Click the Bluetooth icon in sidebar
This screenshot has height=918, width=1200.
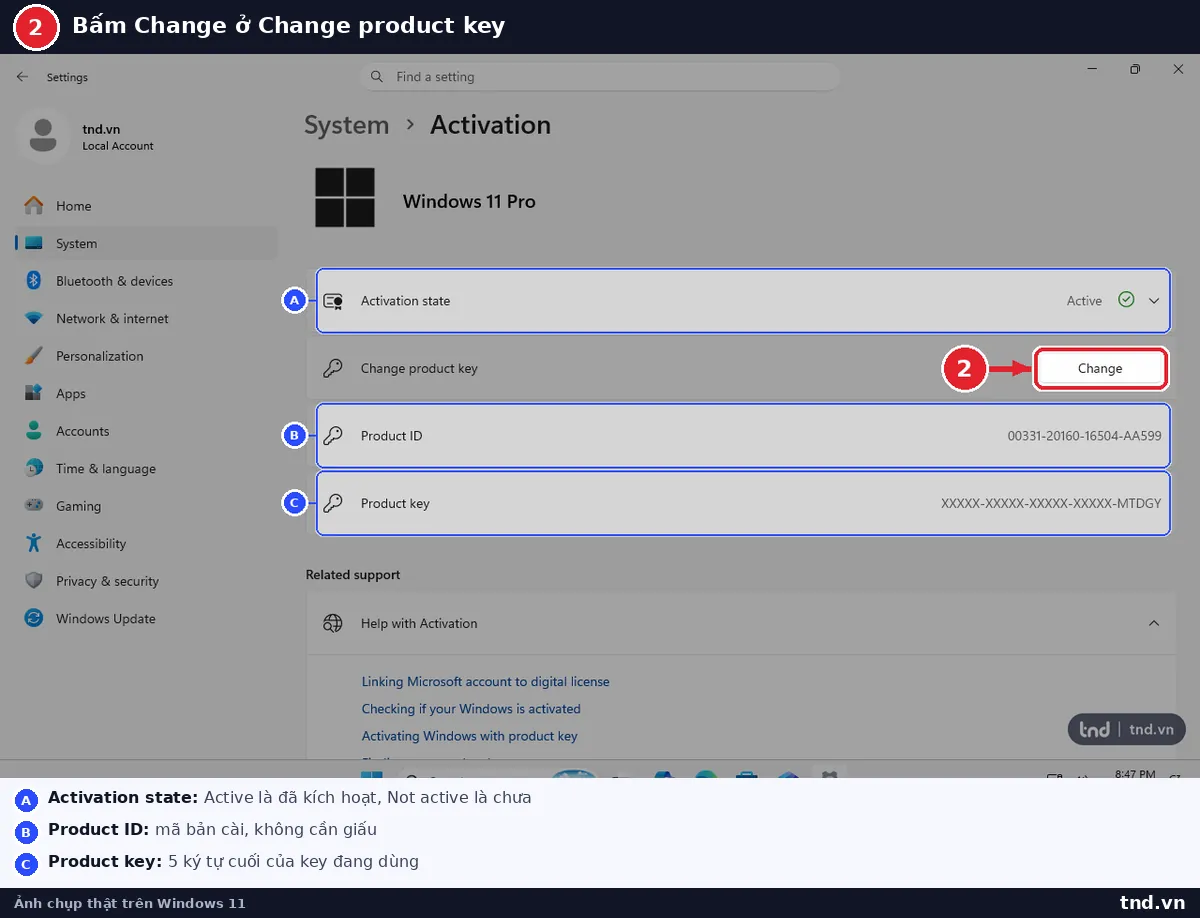[x=34, y=281]
